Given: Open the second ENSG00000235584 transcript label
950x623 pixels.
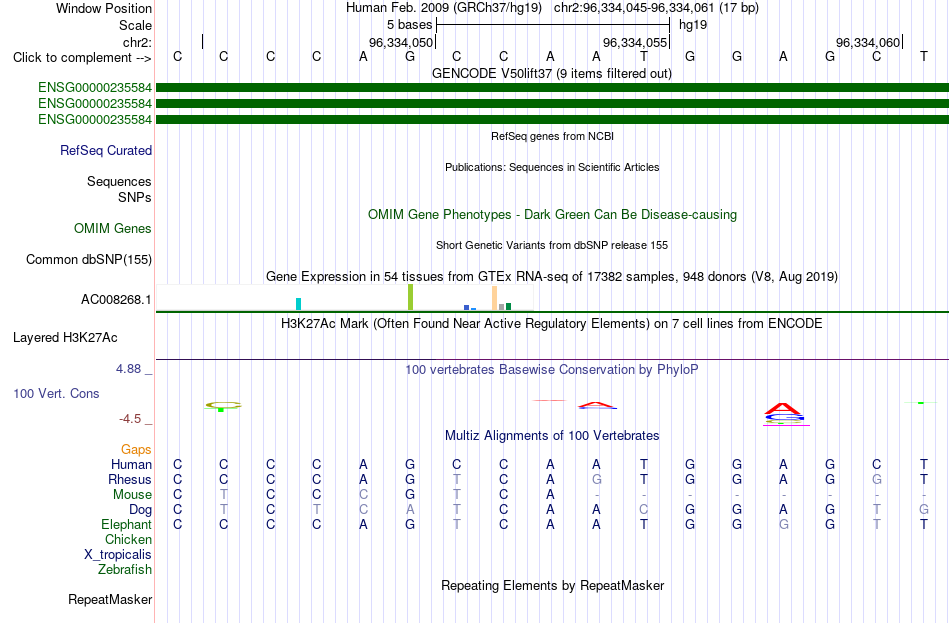Looking at the screenshot, I should 95,104.
